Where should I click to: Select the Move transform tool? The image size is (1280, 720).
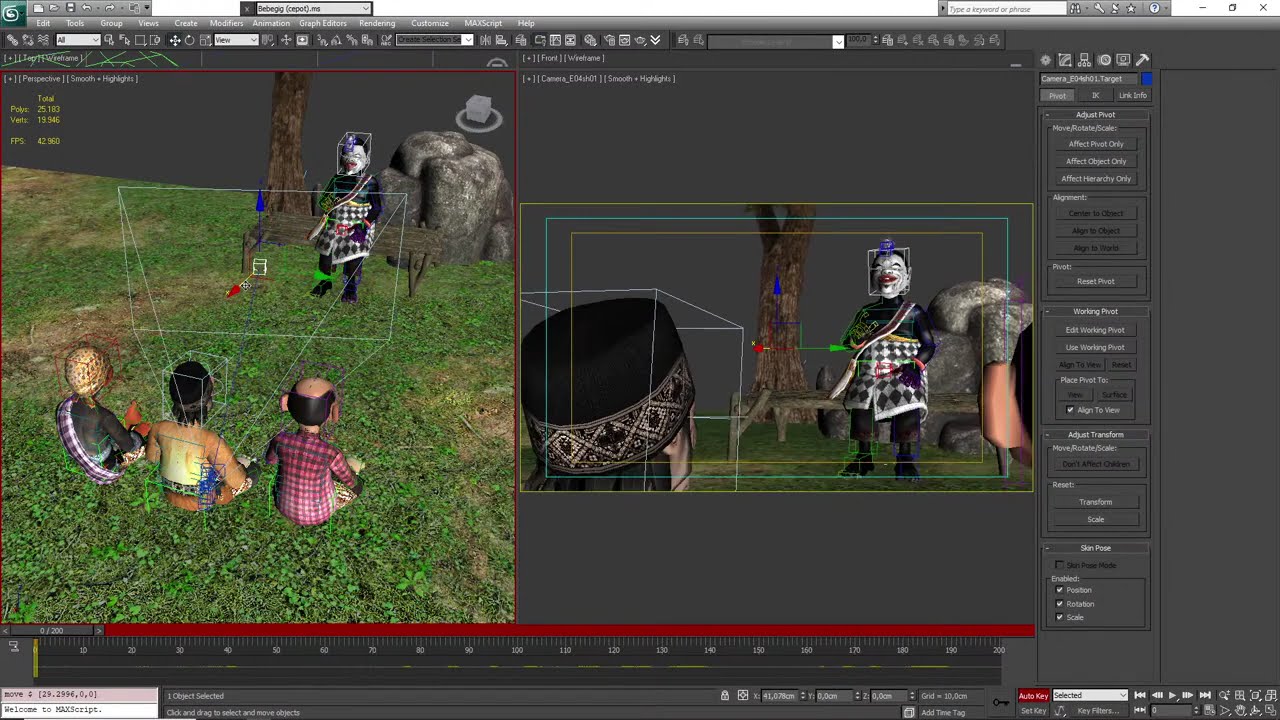(x=174, y=40)
